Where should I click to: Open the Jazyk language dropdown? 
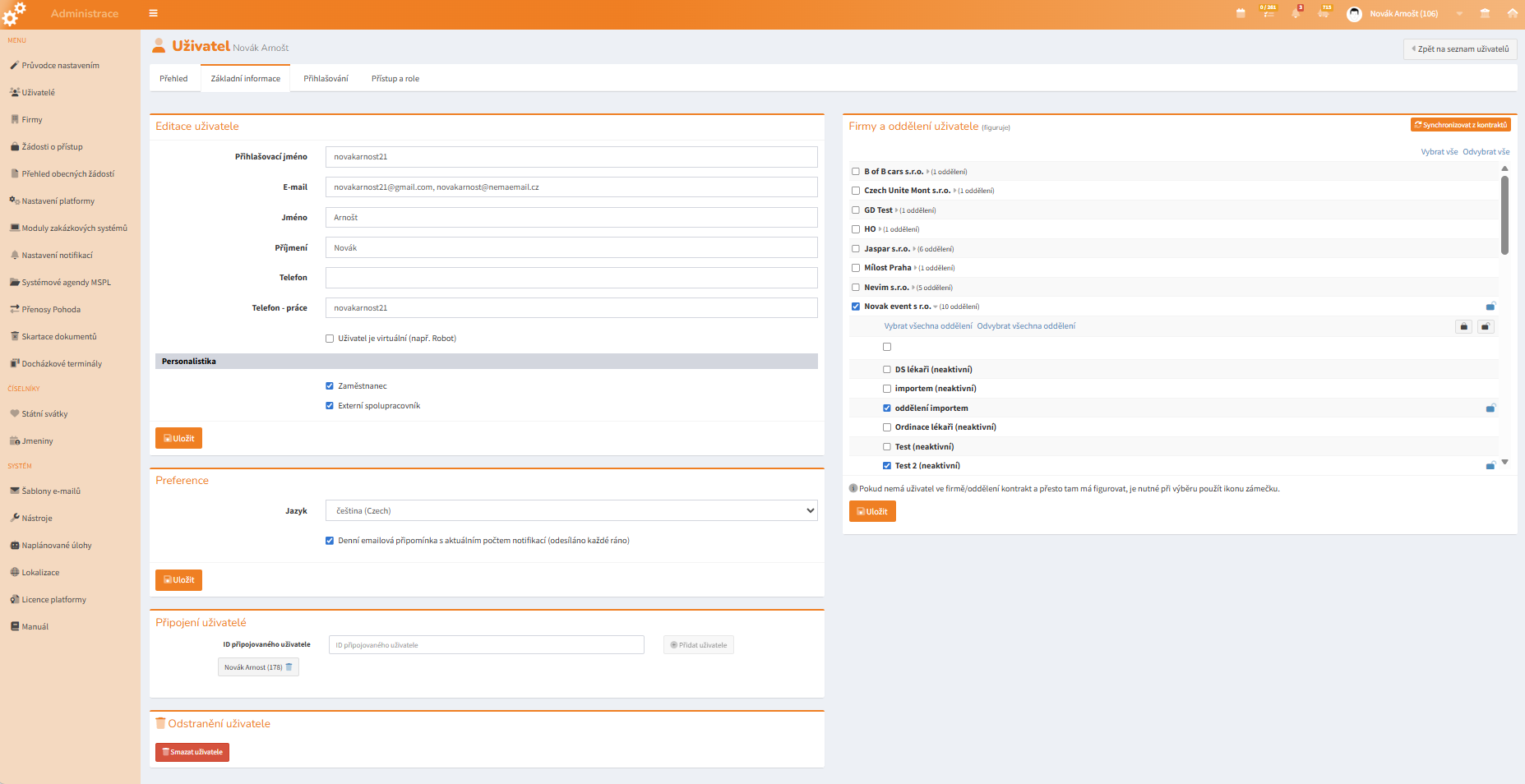pos(571,510)
